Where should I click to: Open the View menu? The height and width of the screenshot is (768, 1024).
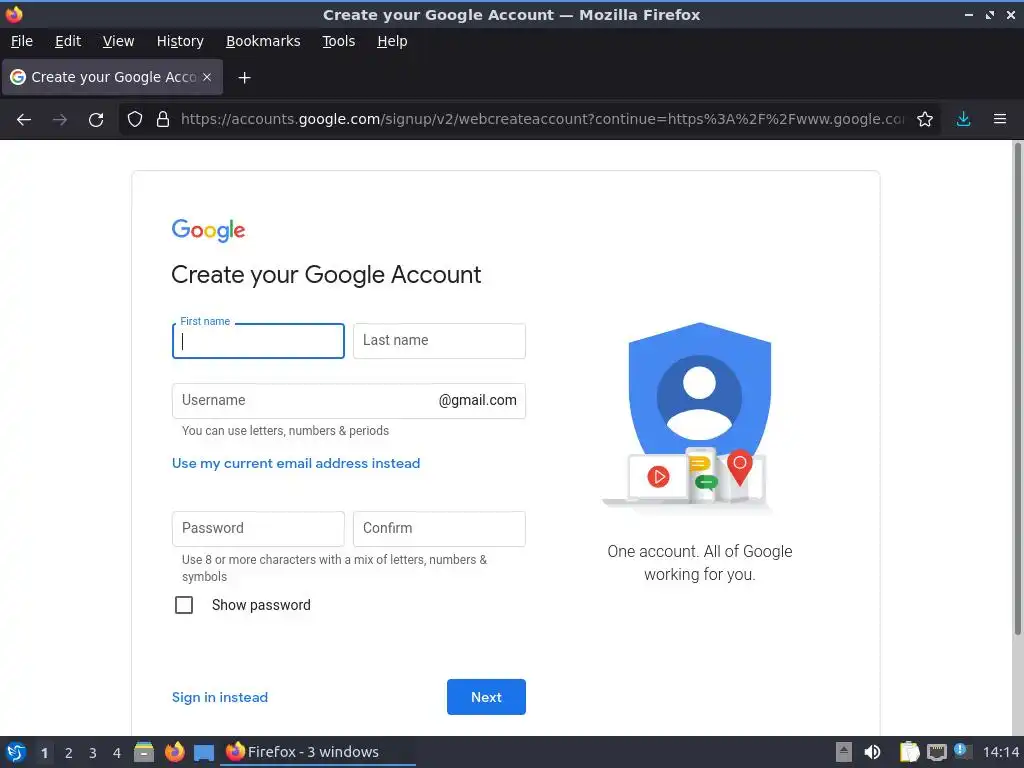(118, 41)
